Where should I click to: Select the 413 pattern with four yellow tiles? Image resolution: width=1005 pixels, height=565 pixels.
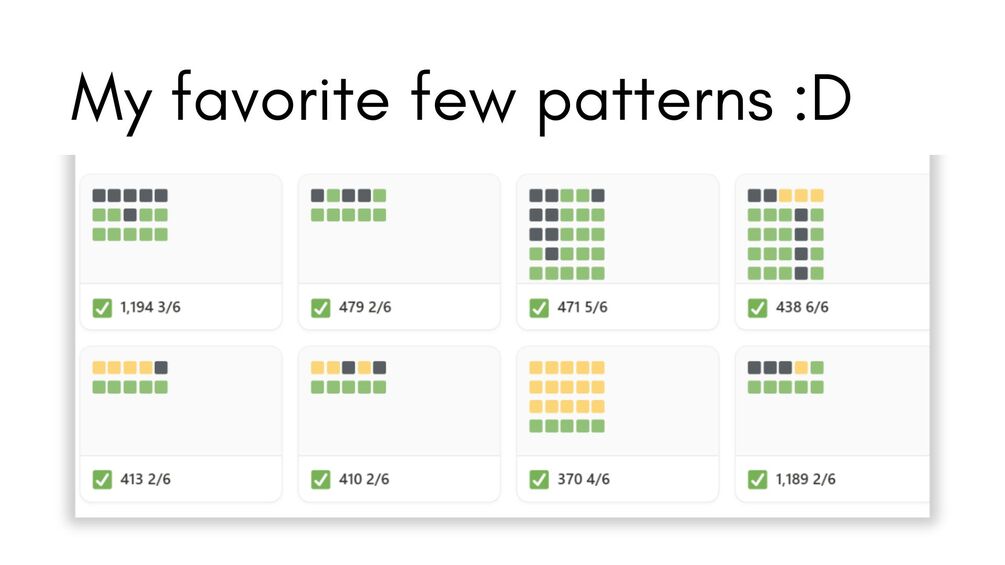coord(130,377)
